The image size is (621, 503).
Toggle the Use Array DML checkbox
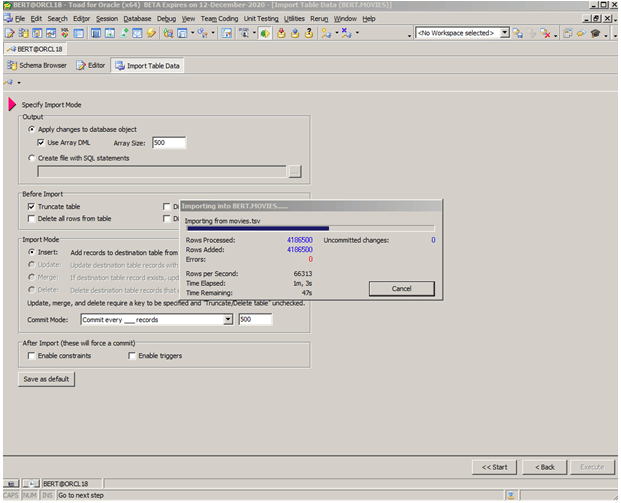click(40, 143)
